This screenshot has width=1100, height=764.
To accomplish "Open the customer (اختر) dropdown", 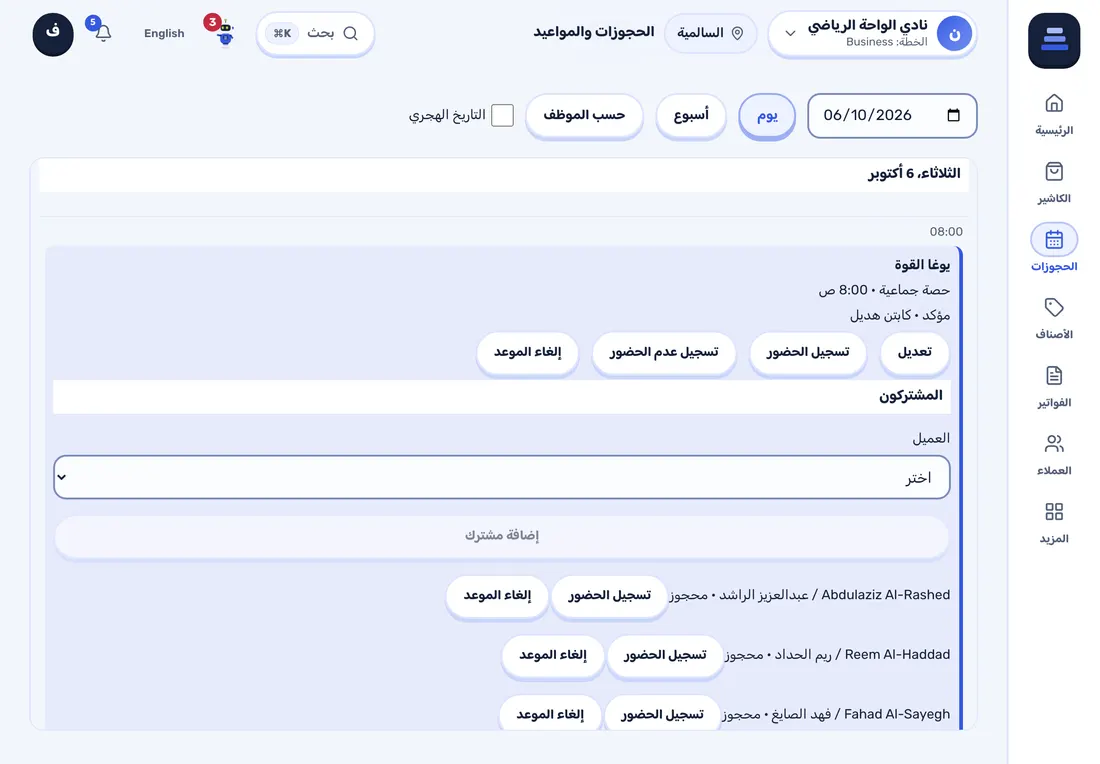I will (x=502, y=477).
